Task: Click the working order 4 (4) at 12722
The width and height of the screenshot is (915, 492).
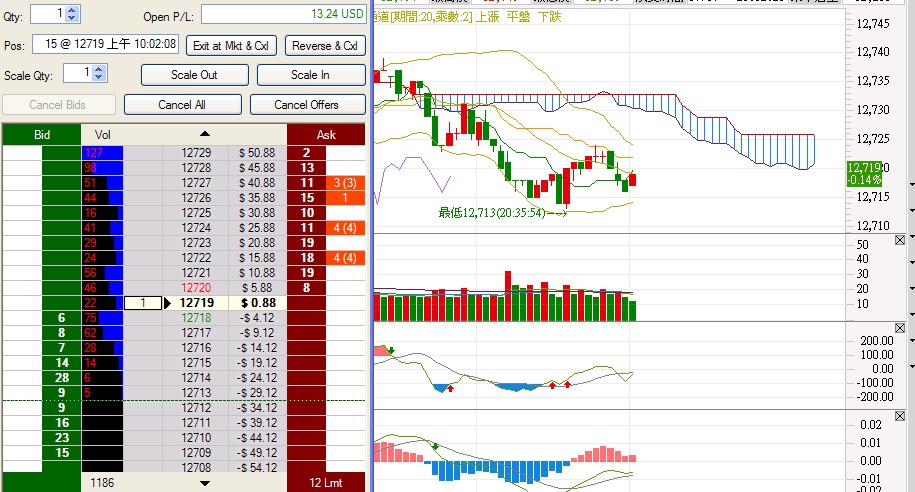Action: 345,257
